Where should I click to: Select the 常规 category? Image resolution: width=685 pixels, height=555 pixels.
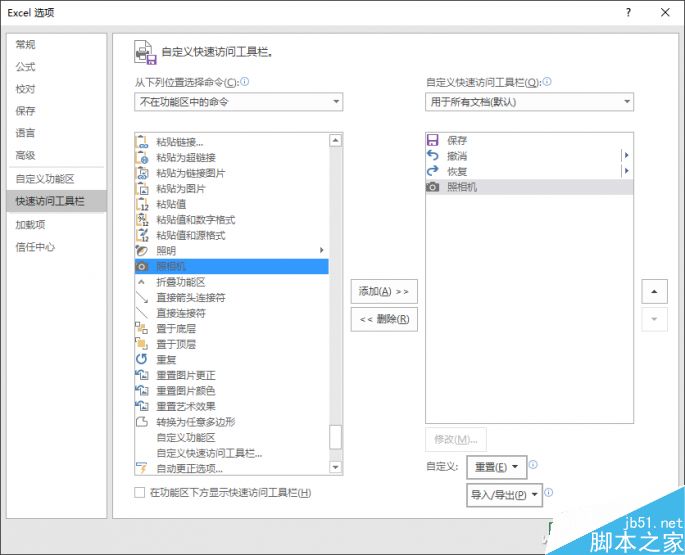click(56, 45)
